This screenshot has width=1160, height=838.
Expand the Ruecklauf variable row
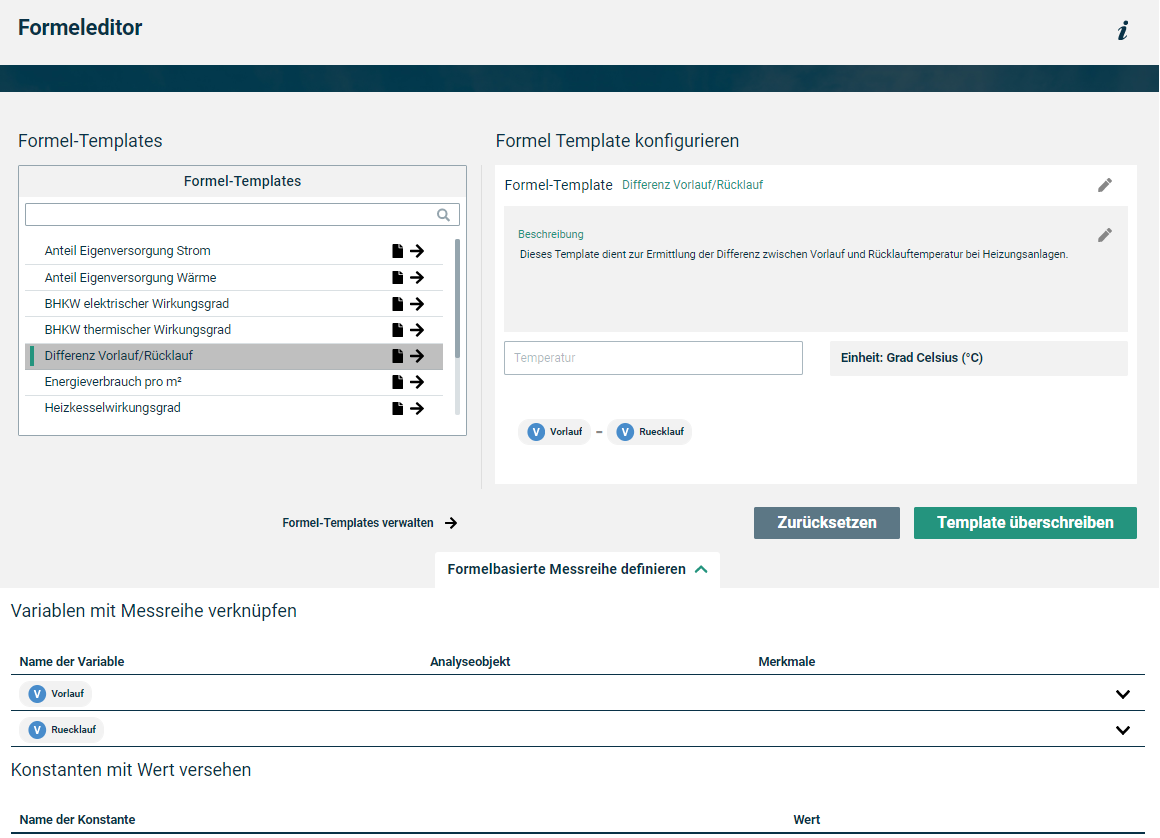pos(1122,730)
